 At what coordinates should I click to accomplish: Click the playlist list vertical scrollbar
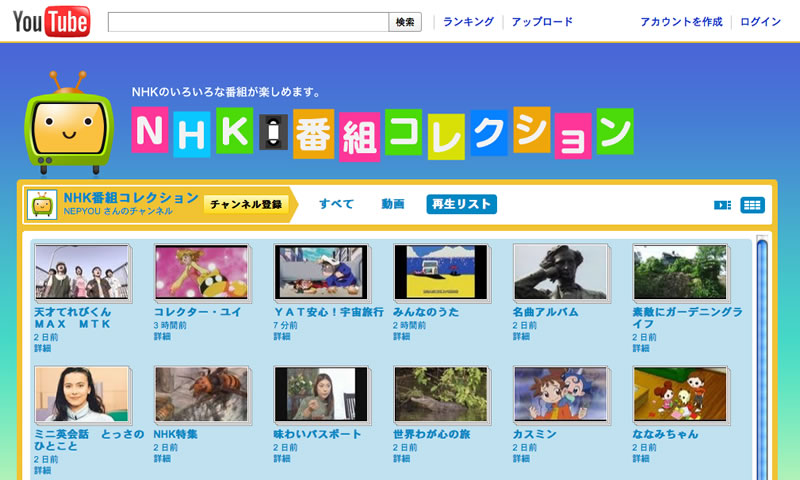(762, 358)
